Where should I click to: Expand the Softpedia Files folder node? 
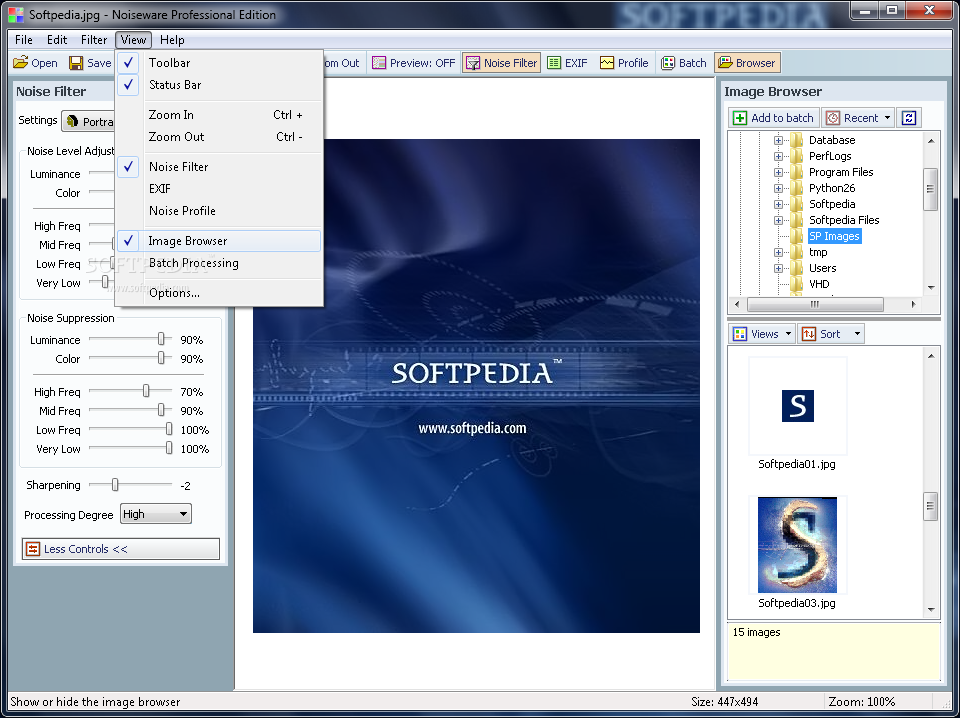click(x=778, y=220)
